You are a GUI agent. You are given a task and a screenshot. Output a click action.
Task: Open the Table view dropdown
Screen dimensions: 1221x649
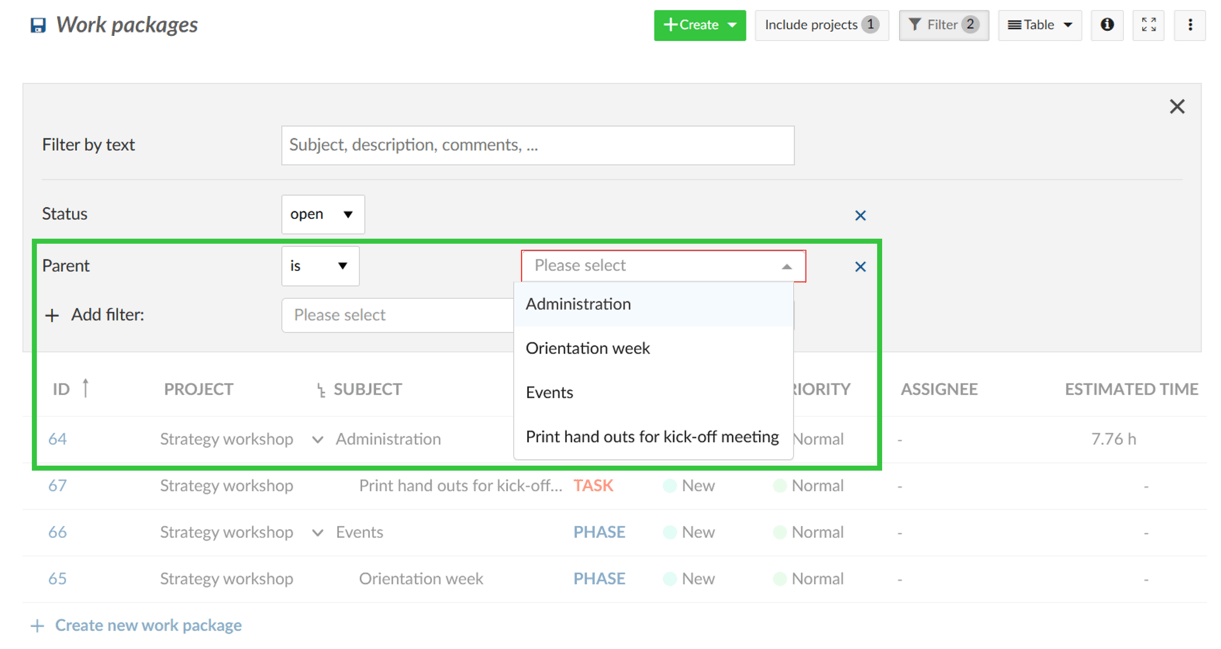[1039, 25]
